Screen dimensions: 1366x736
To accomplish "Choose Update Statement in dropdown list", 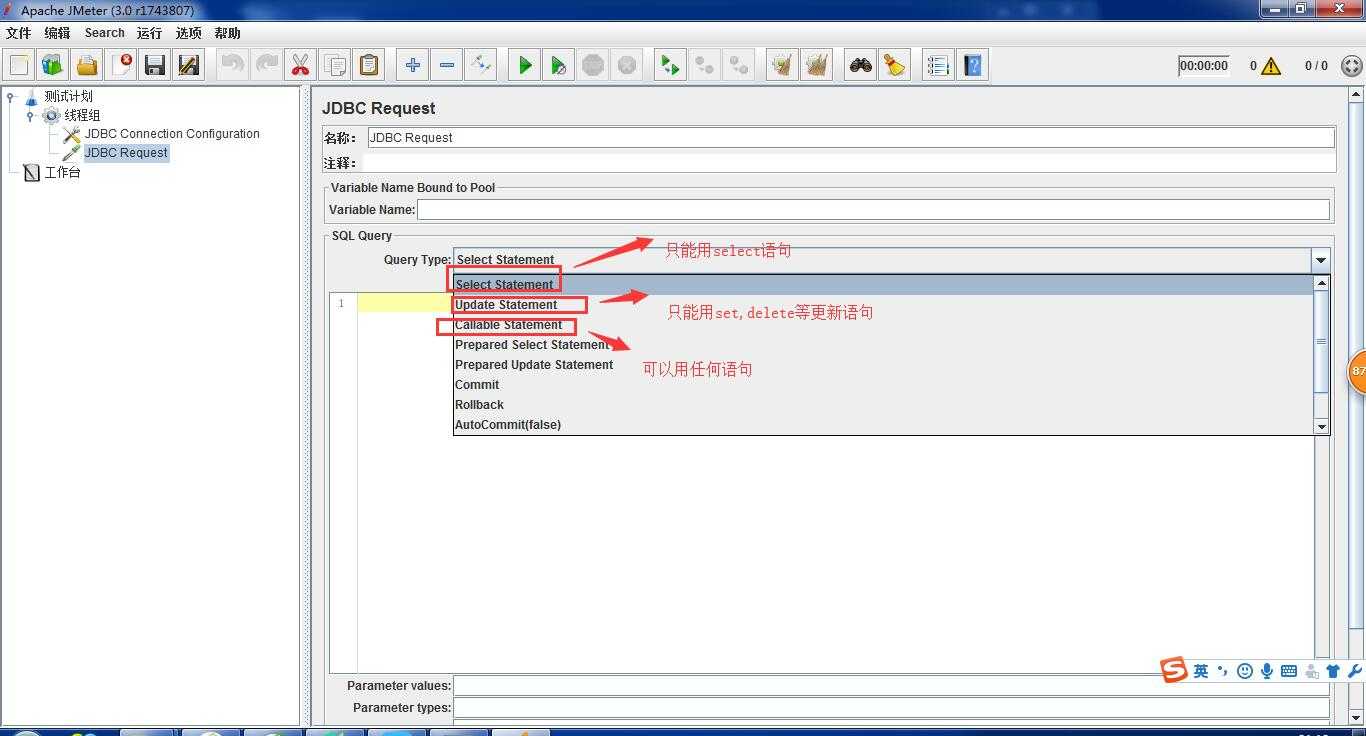I will (883, 305).
